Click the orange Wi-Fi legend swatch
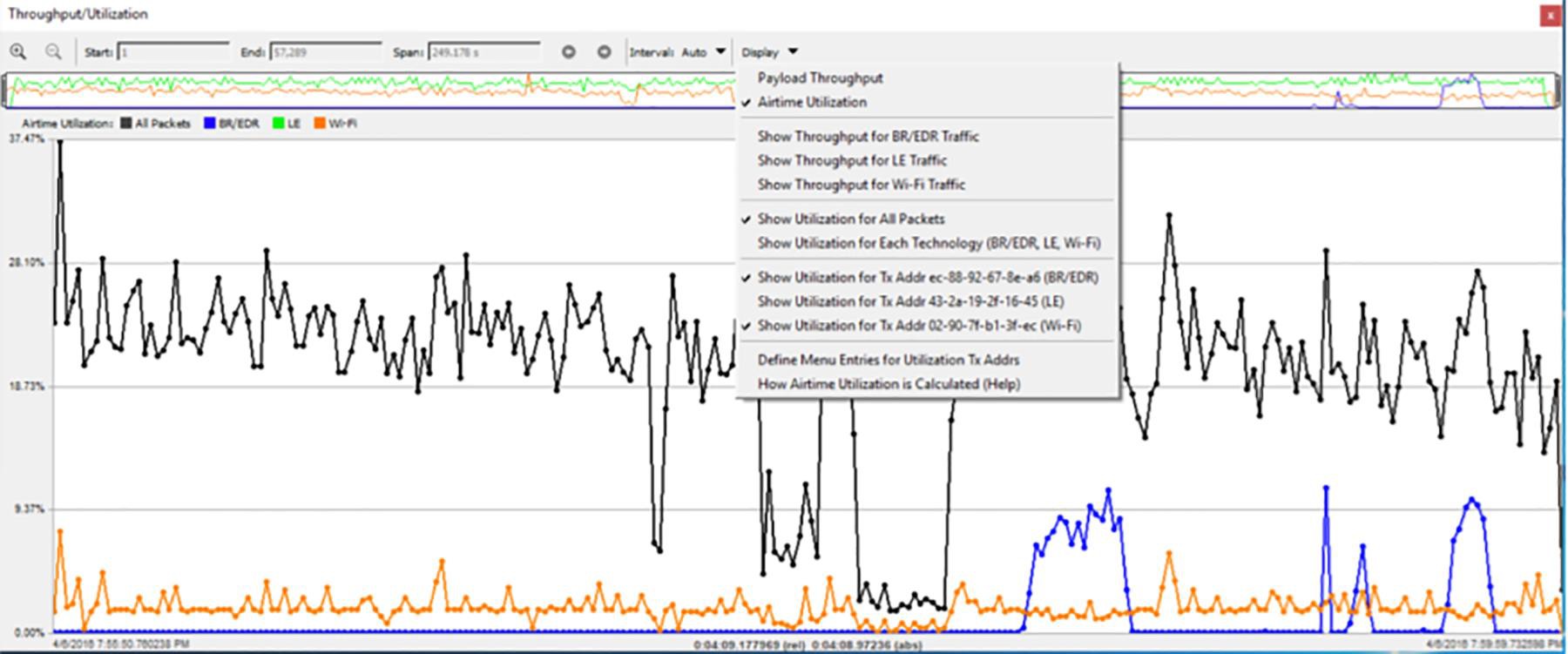The image size is (1568, 654). click(320, 124)
